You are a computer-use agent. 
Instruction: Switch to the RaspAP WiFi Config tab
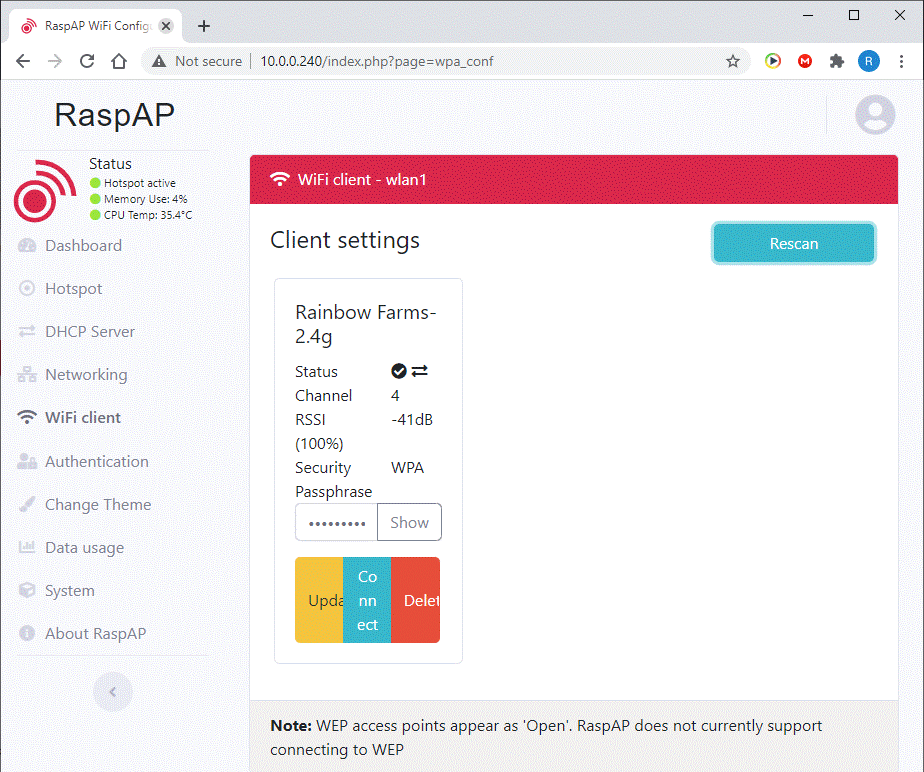(x=90, y=25)
